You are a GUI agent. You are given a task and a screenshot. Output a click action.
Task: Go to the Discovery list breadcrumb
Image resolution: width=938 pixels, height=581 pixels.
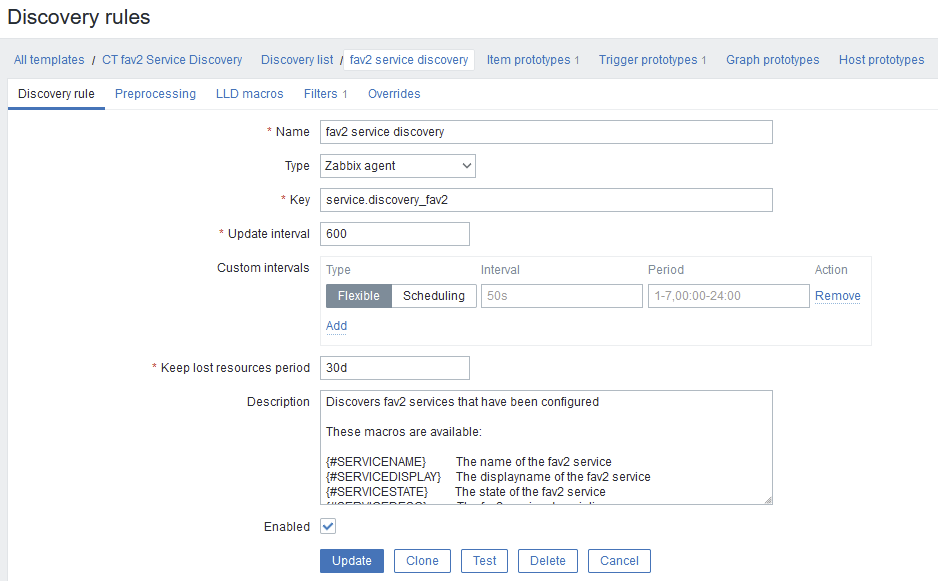coord(297,60)
